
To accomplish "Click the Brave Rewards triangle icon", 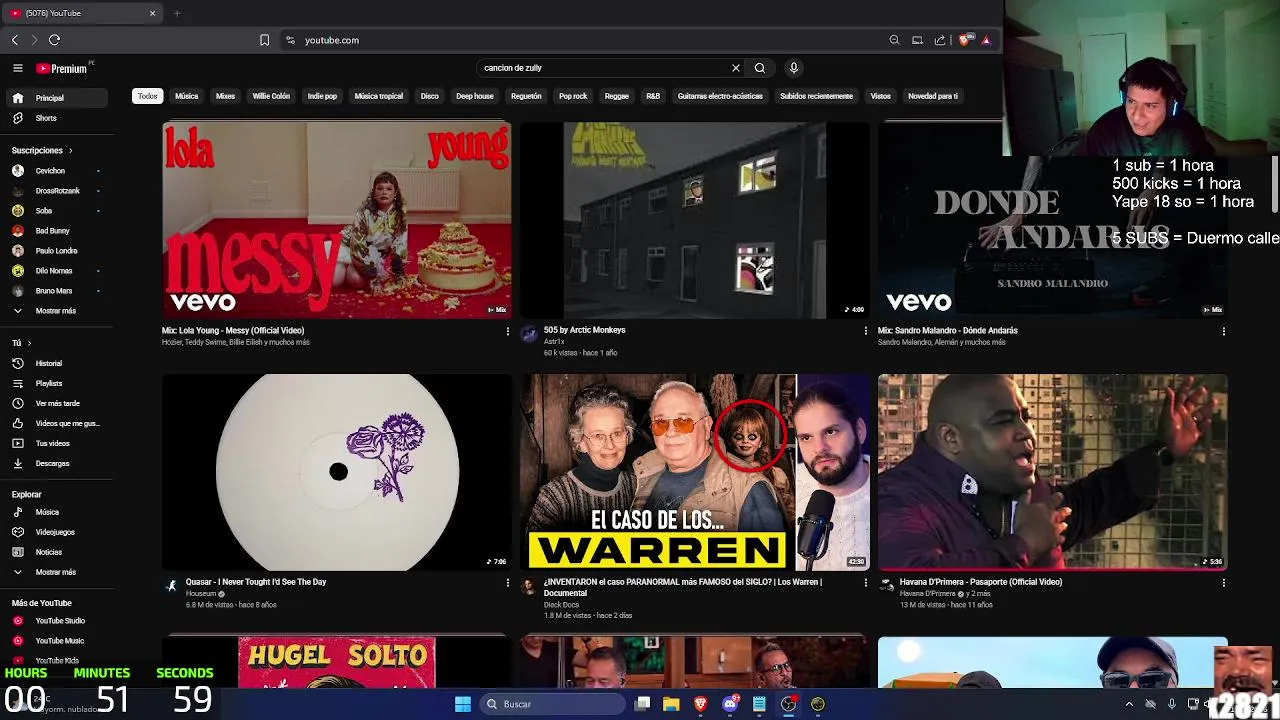I will (x=986, y=40).
